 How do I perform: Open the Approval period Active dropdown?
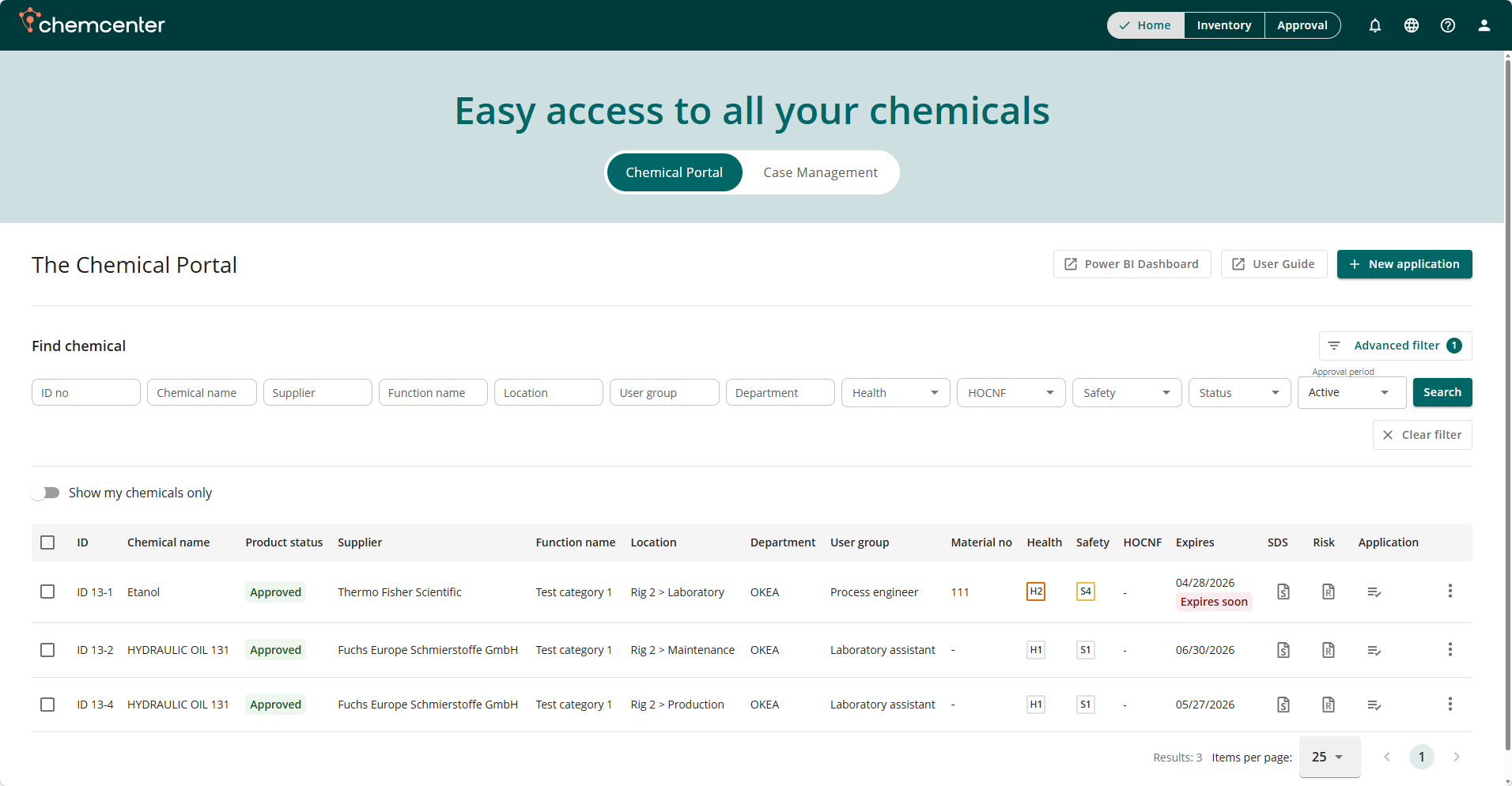(1351, 393)
